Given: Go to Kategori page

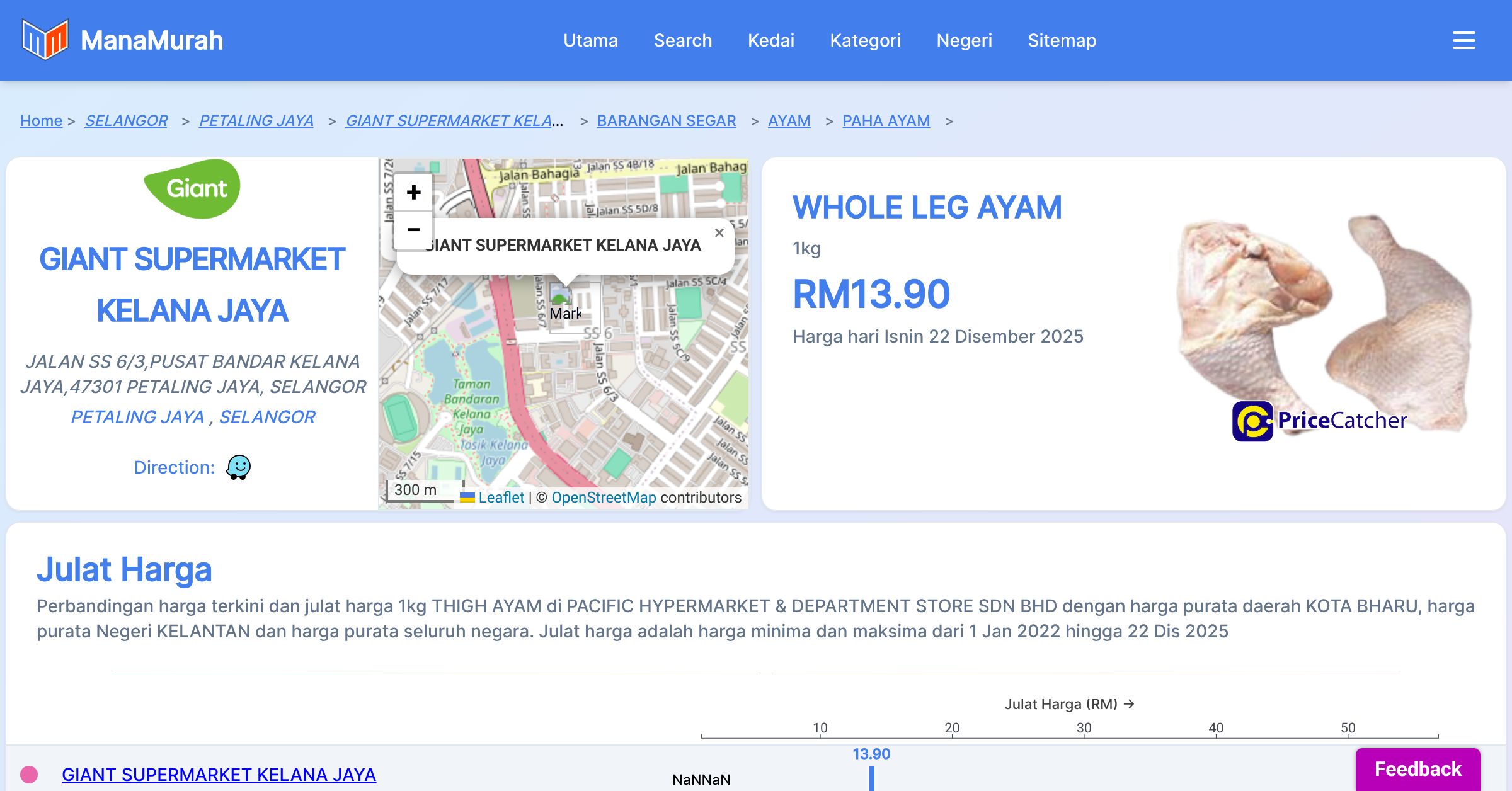Looking at the screenshot, I should point(865,40).
